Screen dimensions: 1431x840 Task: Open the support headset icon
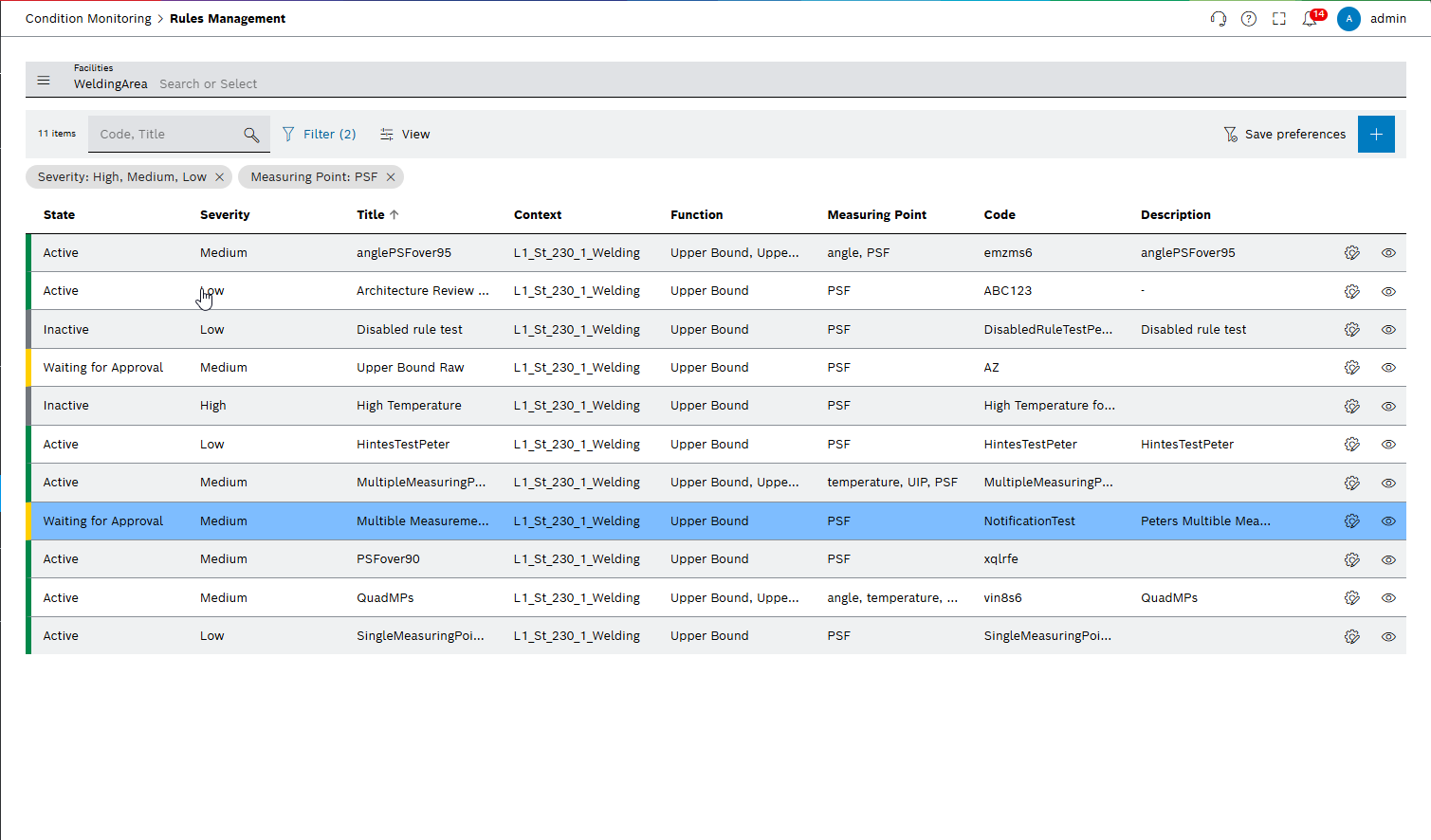1219,19
